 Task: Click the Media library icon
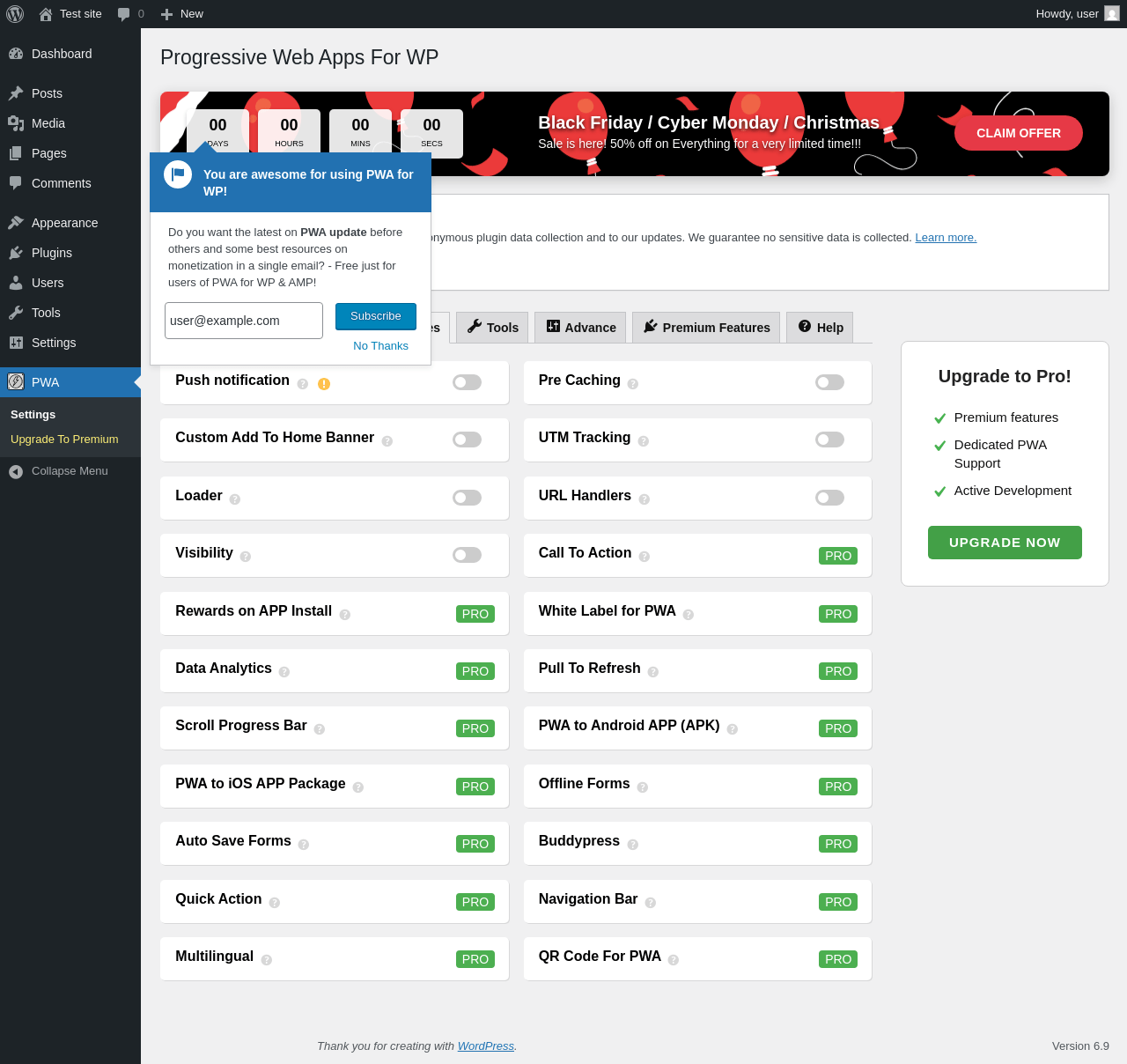click(16, 123)
